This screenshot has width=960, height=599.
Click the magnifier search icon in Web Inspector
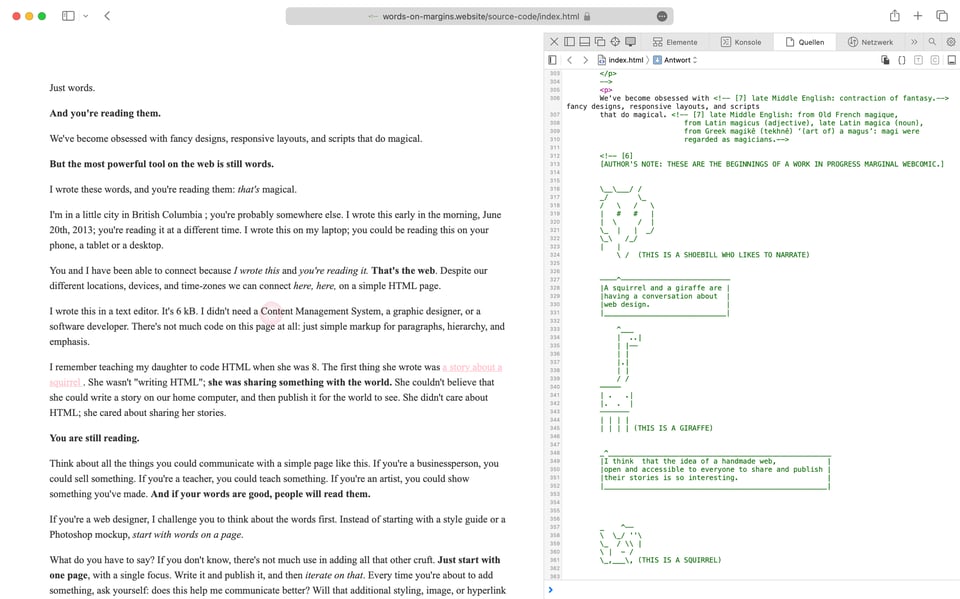931,41
